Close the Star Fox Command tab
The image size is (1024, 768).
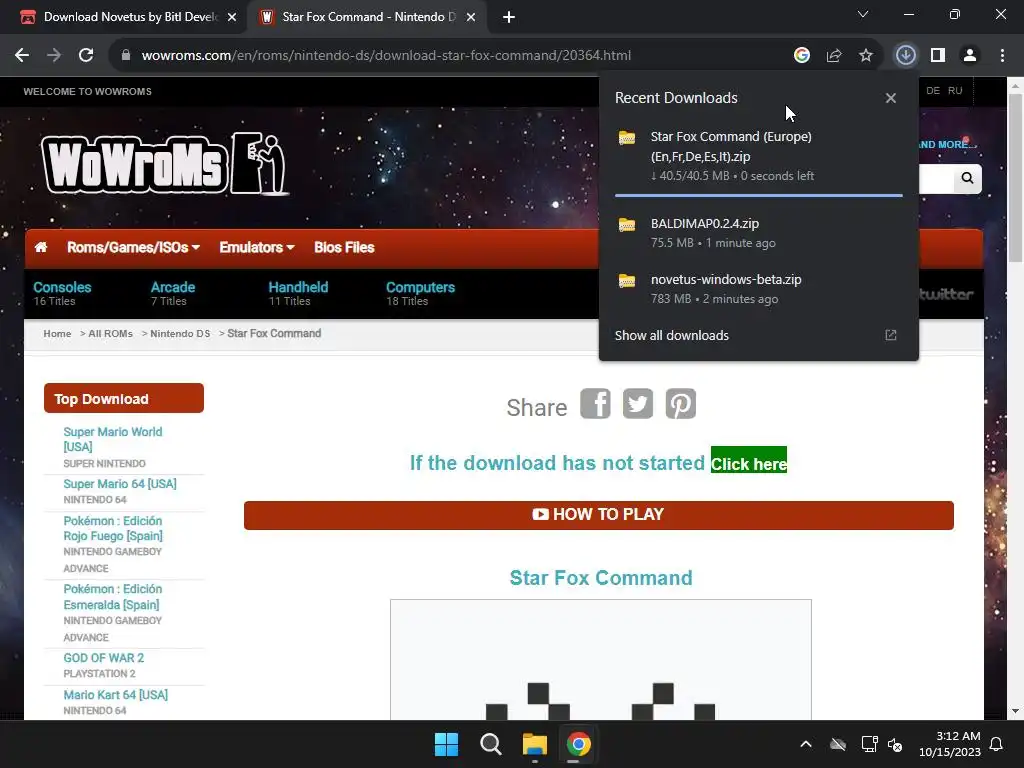(x=471, y=18)
